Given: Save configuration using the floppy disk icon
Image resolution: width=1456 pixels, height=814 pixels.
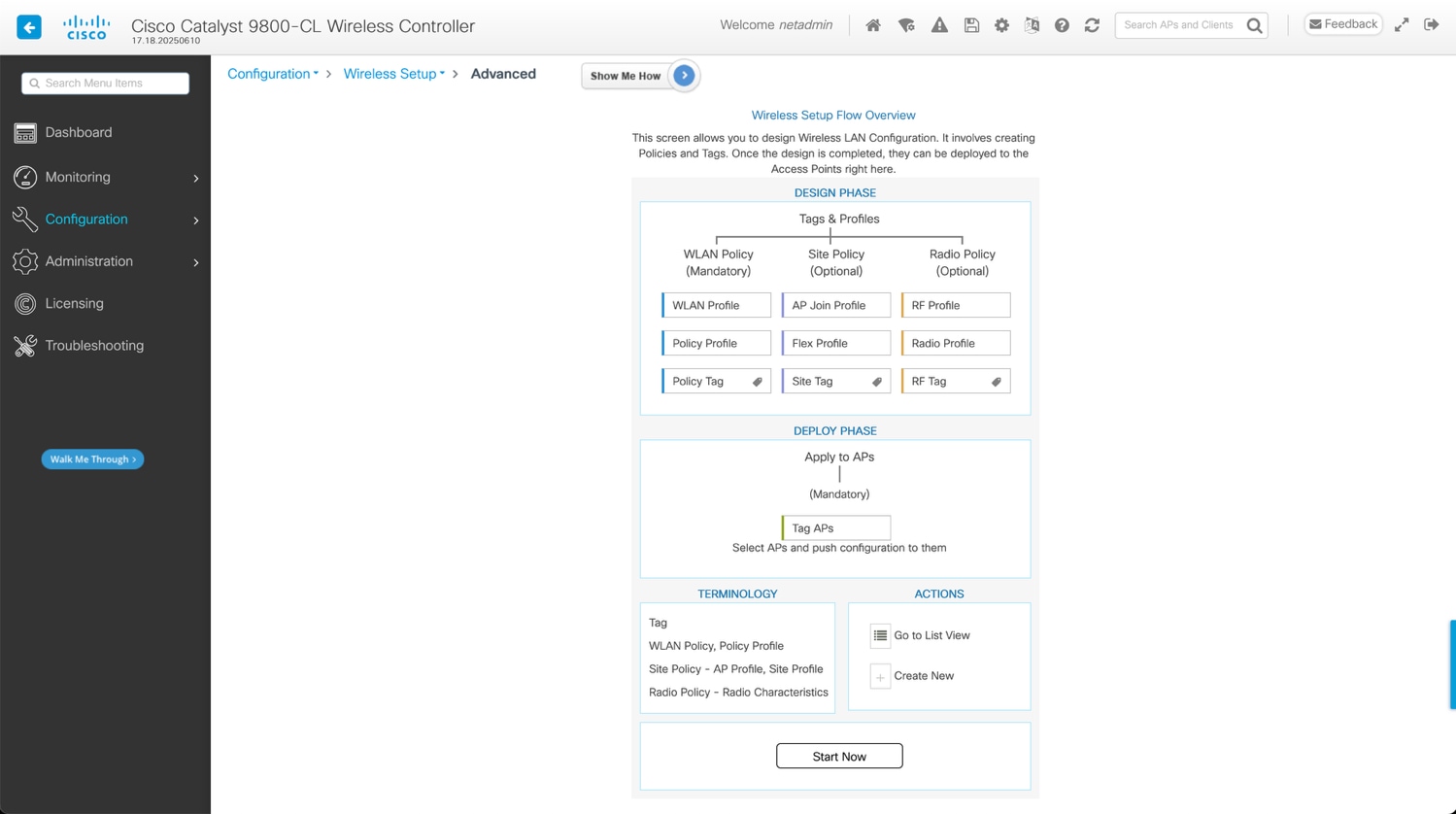Looking at the screenshot, I should pyautogui.click(x=971, y=24).
